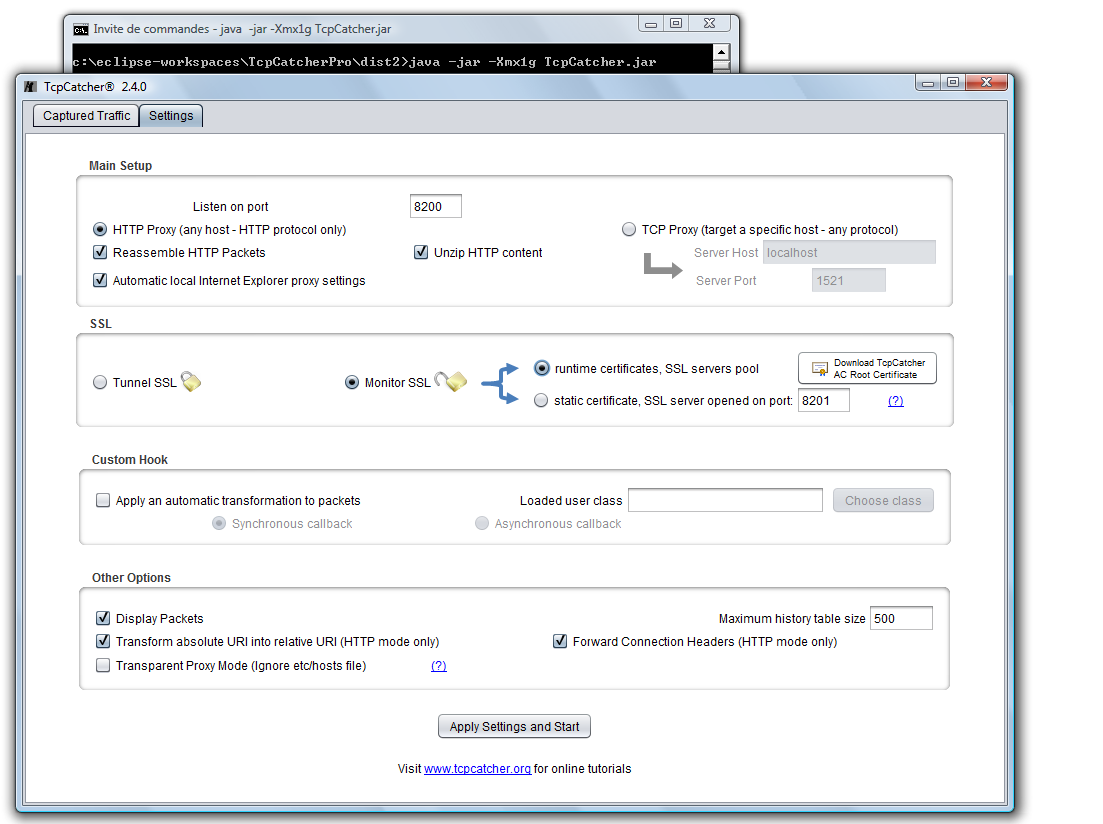The width and height of the screenshot is (1103, 824).
Task: Click the Listen on port field
Action: pyautogui.click(x=435, y=206)
